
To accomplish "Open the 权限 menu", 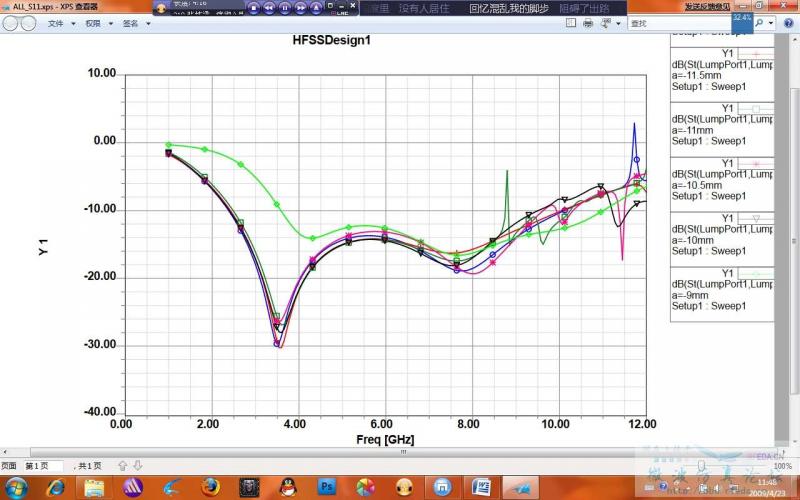I will (x=93, y=23).
